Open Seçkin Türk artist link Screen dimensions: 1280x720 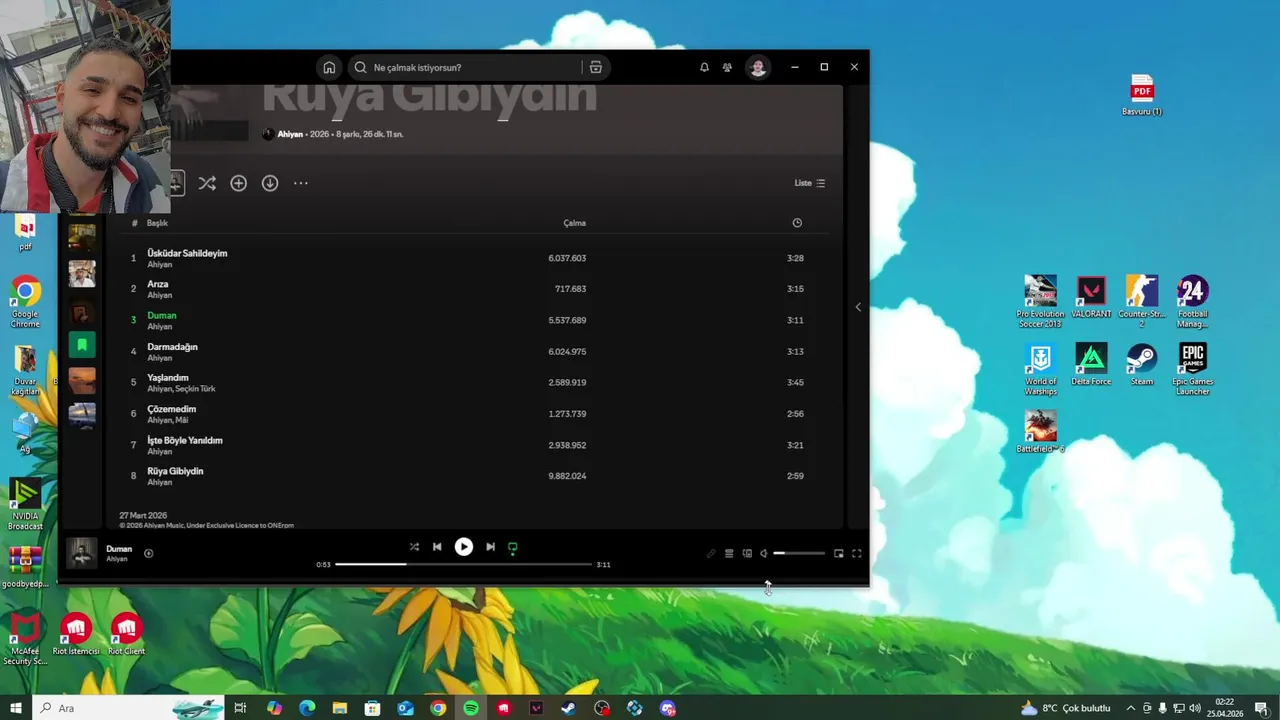click(195, 389)
